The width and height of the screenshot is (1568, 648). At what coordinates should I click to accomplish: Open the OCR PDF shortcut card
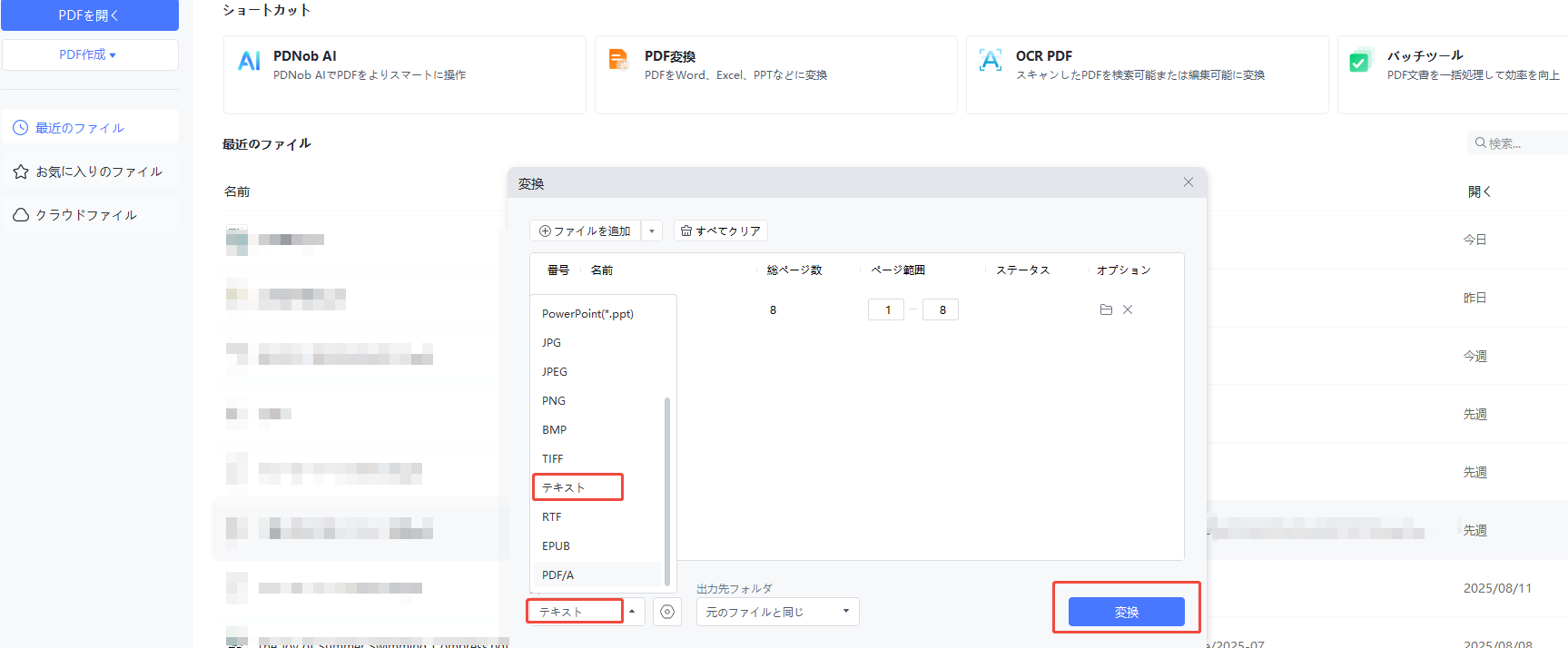coord(1147,74)
